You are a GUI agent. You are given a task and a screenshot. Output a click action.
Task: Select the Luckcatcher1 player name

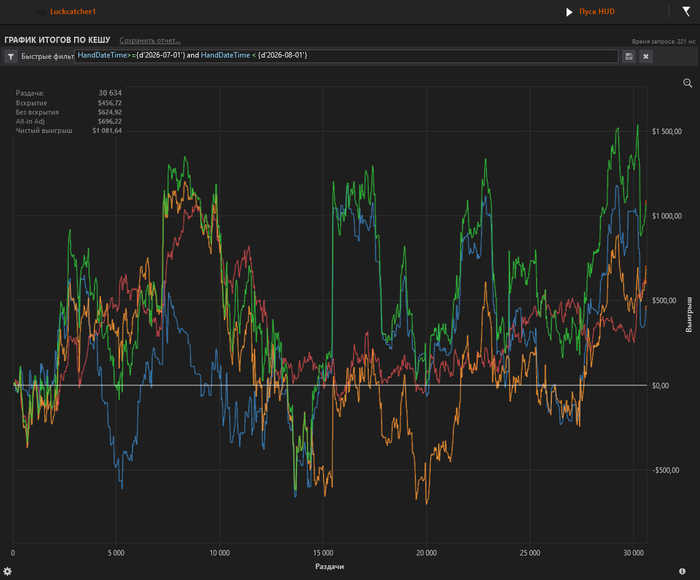[x=73, y=12]
